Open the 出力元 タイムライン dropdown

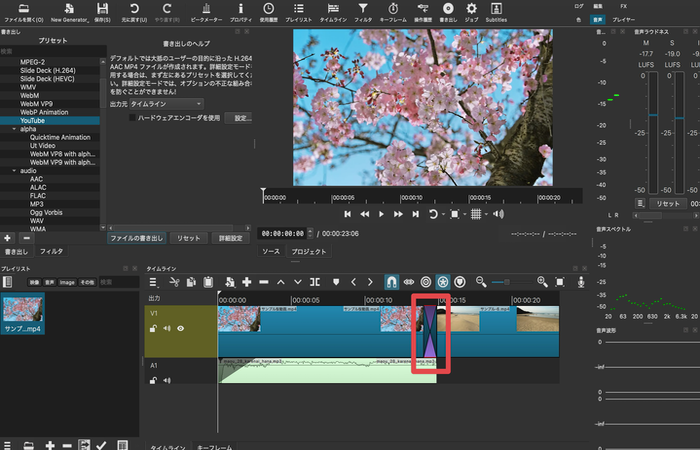click(167, 103)
